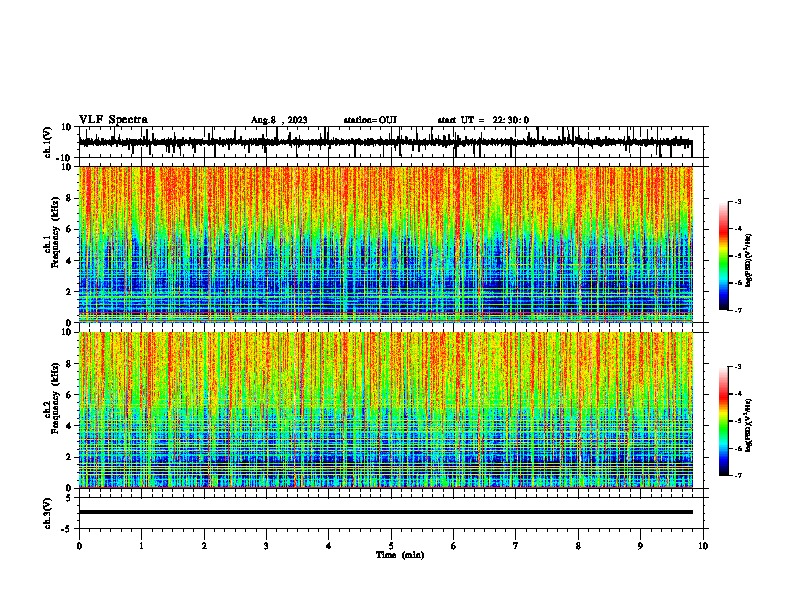Click time axis tick label "2"

[204, 546]
